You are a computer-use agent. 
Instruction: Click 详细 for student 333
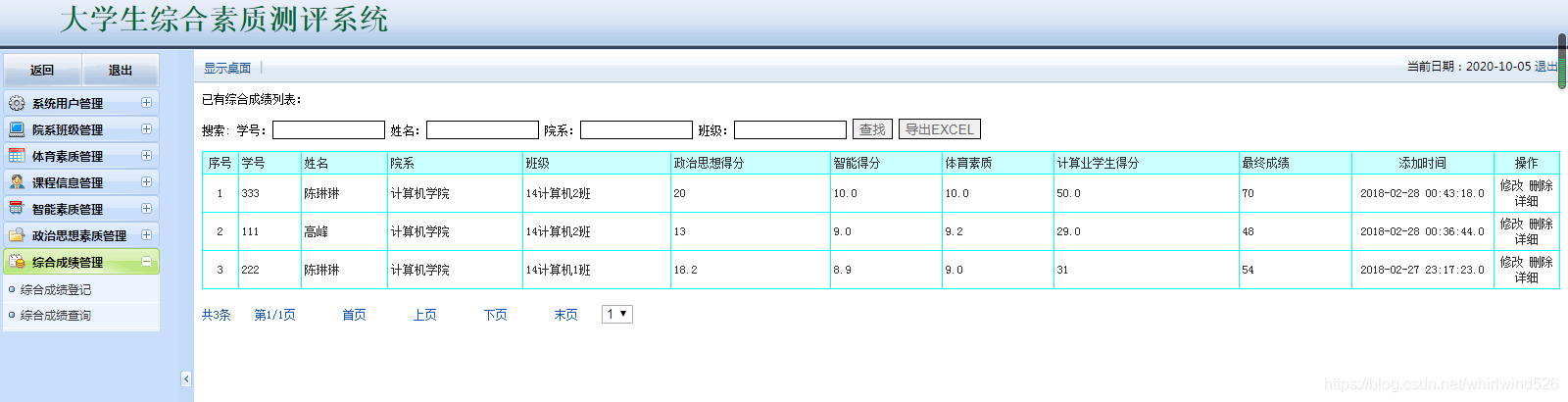tap(1527, 201)
